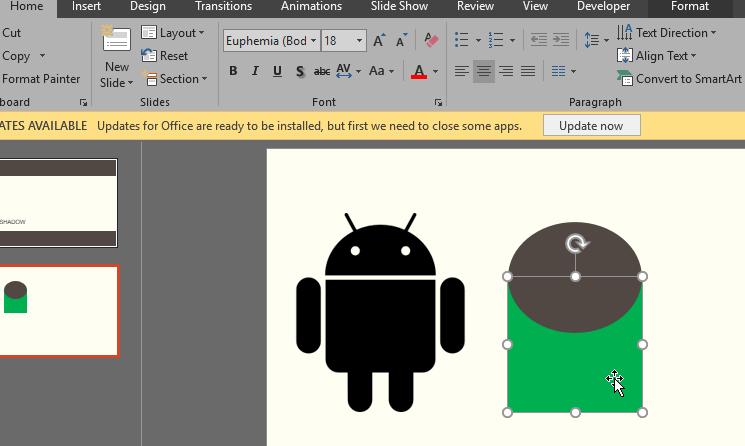
Task: Toggle underline formatting
Action: pos(277,71)
